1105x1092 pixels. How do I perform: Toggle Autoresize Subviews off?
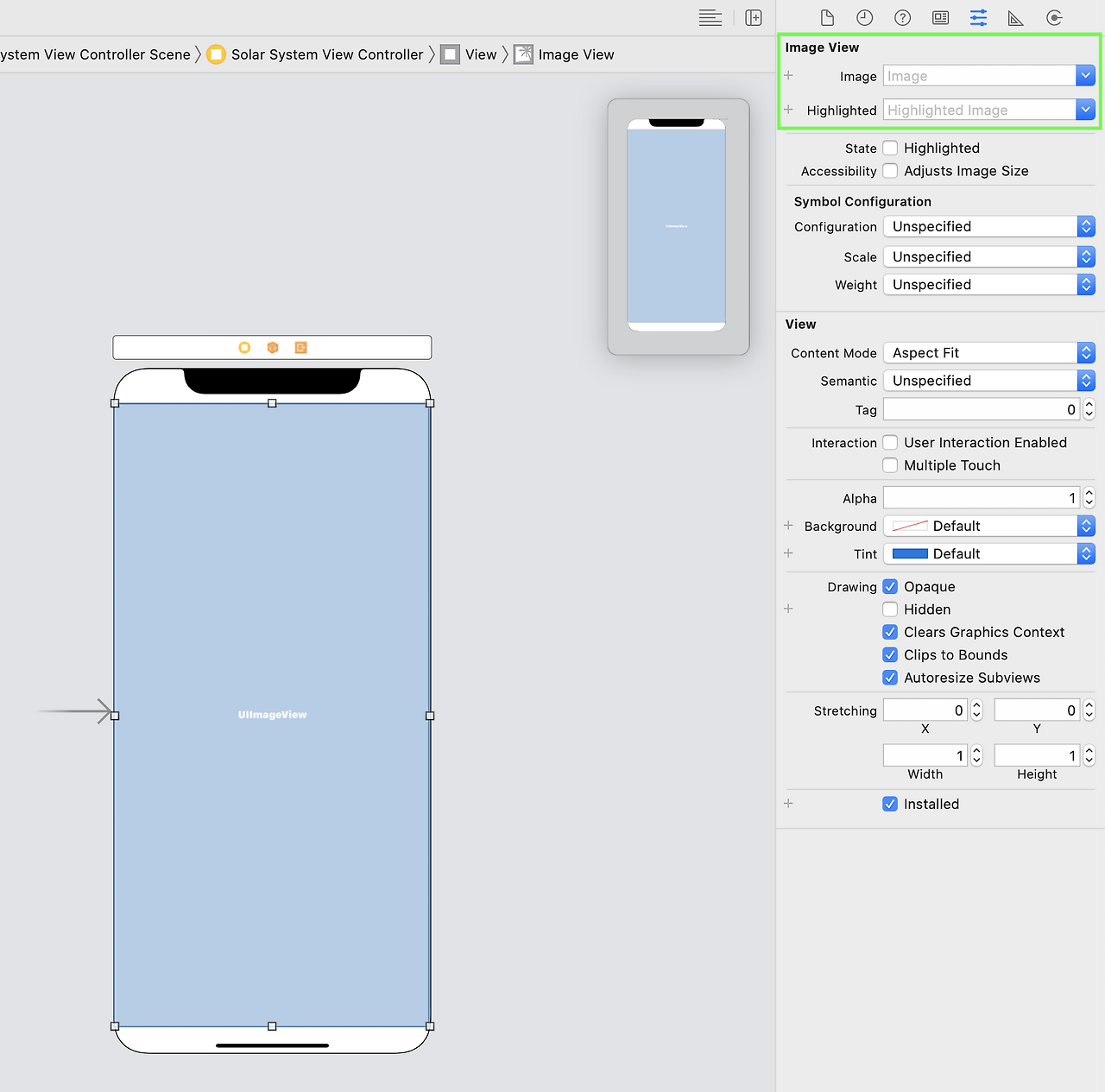(x=890, y=678)
